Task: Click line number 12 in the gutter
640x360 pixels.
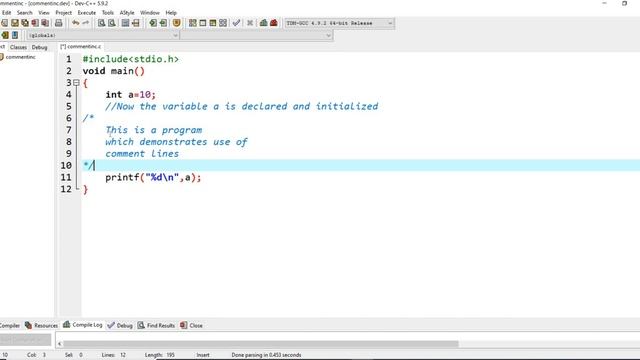Action: 66,189
